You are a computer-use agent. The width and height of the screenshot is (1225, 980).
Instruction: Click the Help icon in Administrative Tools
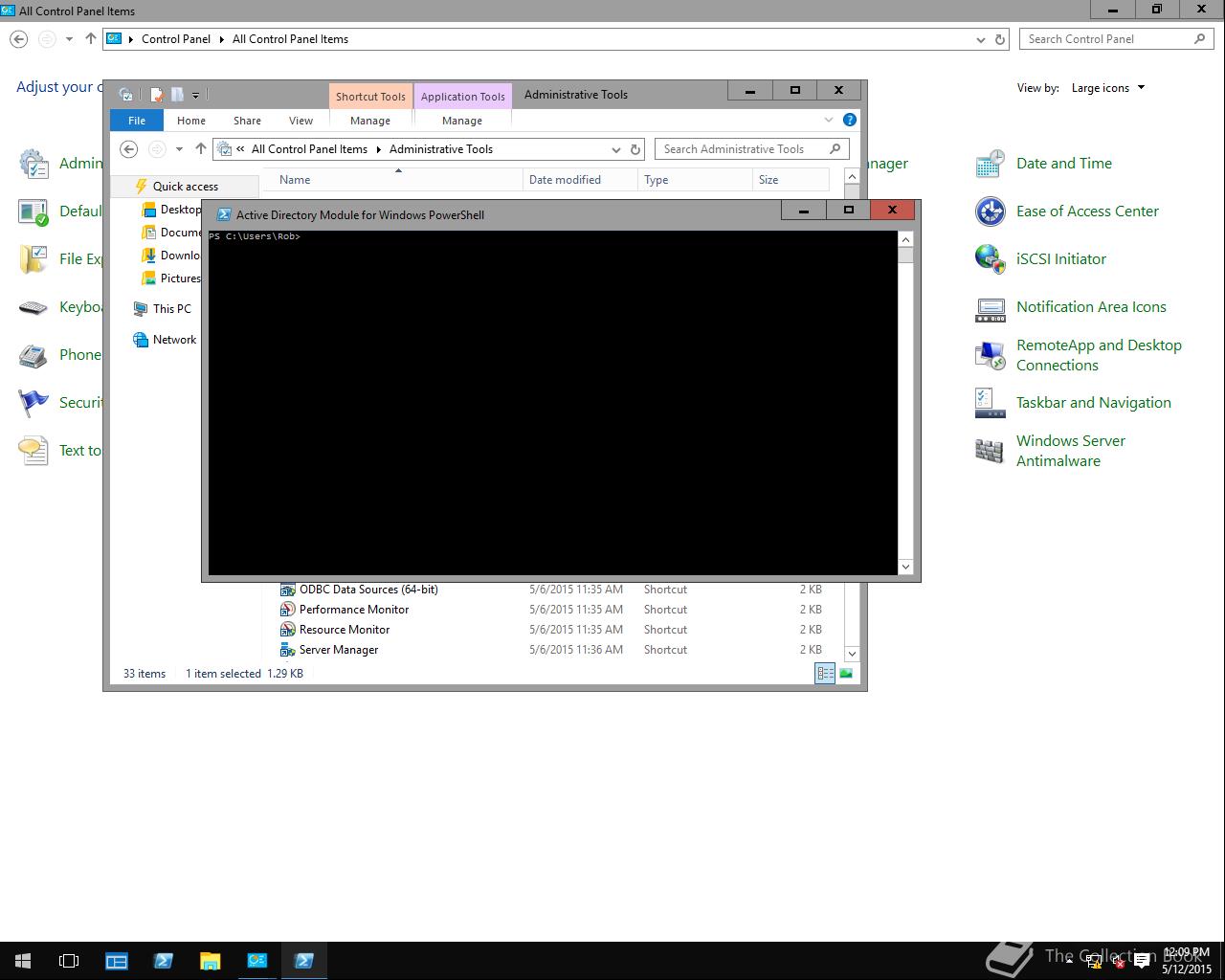pos(849,120)
